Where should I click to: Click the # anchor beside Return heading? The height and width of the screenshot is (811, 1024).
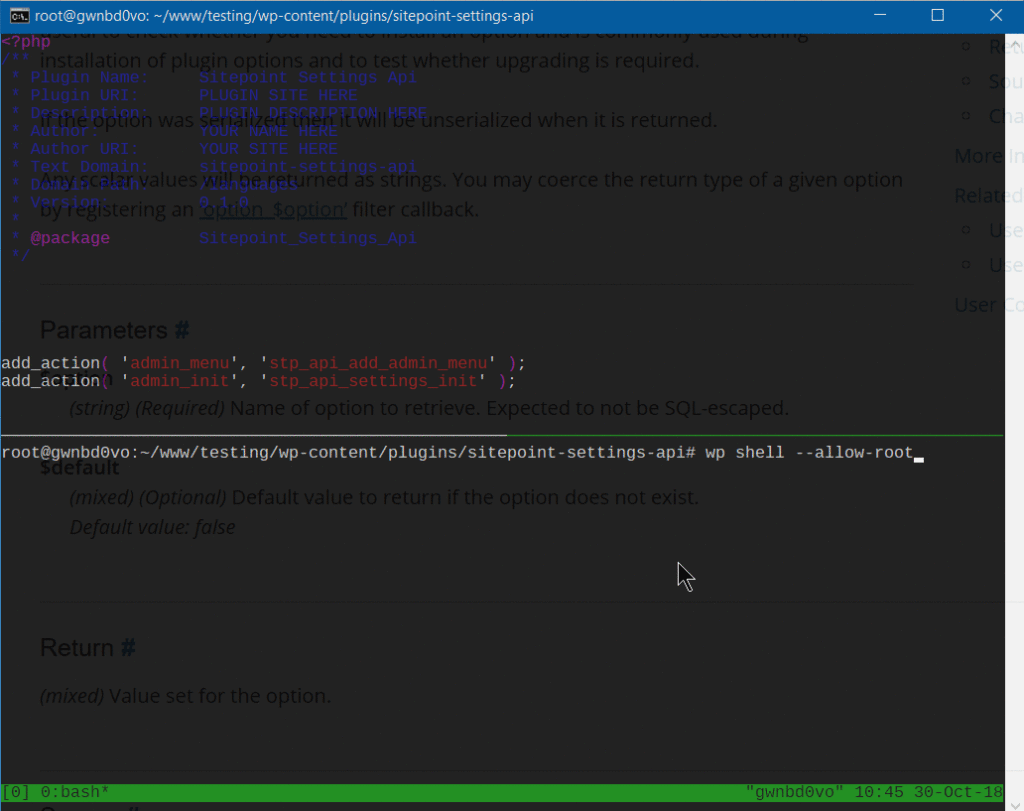(127, 647)
